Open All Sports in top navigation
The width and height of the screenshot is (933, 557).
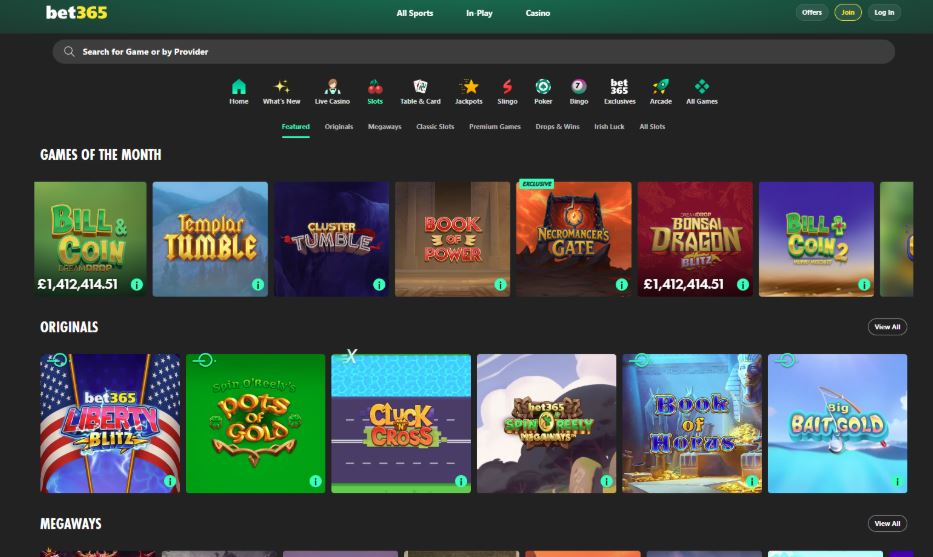pos(415,13)
